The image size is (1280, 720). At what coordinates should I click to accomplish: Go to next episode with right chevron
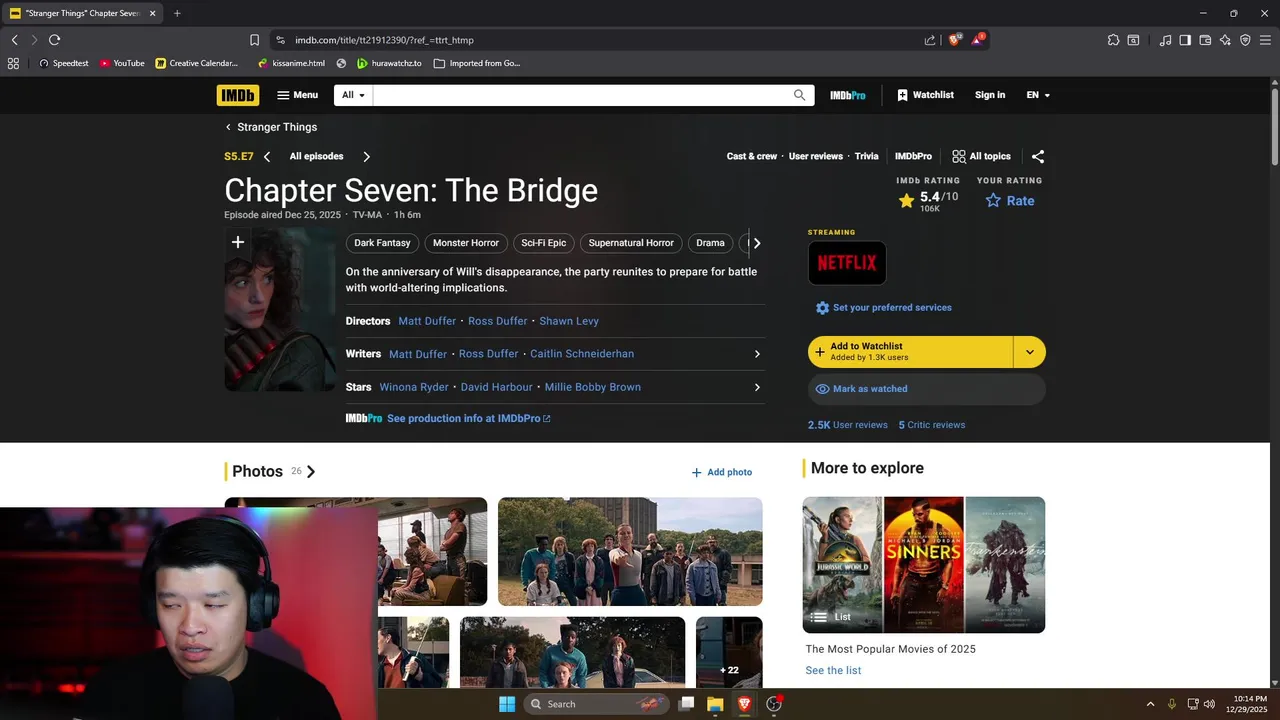(x=366, y=156)
